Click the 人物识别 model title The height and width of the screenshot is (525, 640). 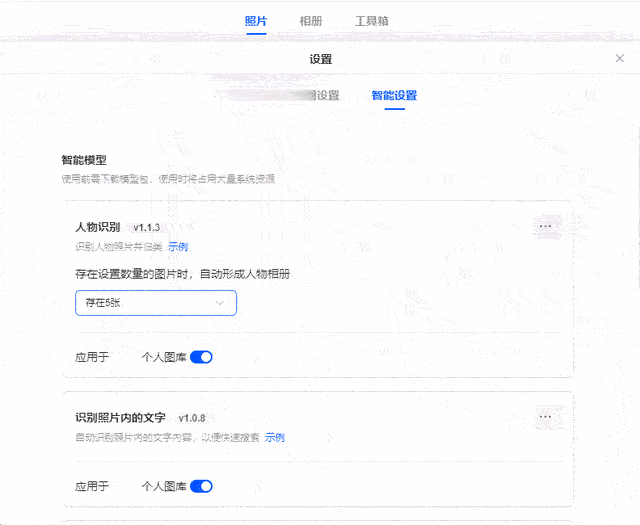click(x=98, y=227)
